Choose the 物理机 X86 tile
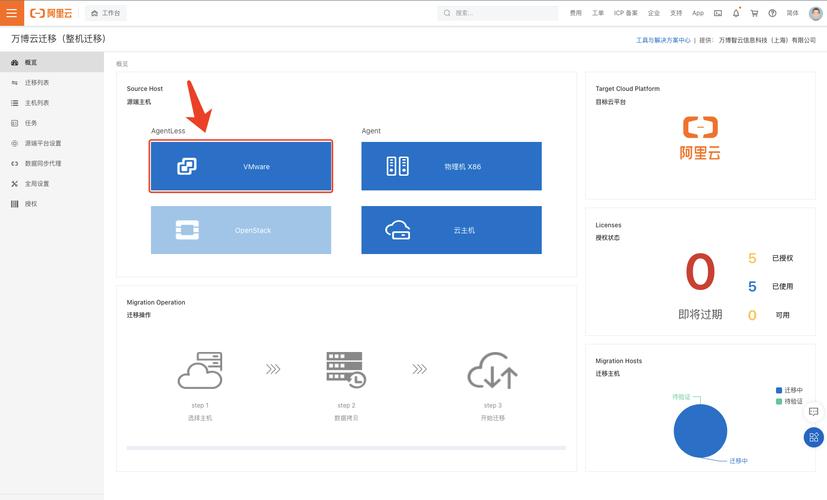Image resolution: width=827 pixels, height=500 pixels. (x=451, y=166)
